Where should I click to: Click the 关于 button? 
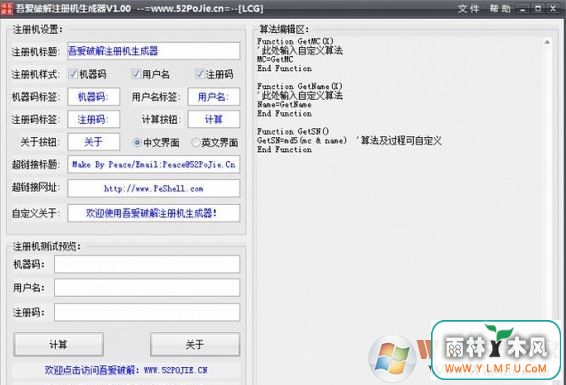195,345
